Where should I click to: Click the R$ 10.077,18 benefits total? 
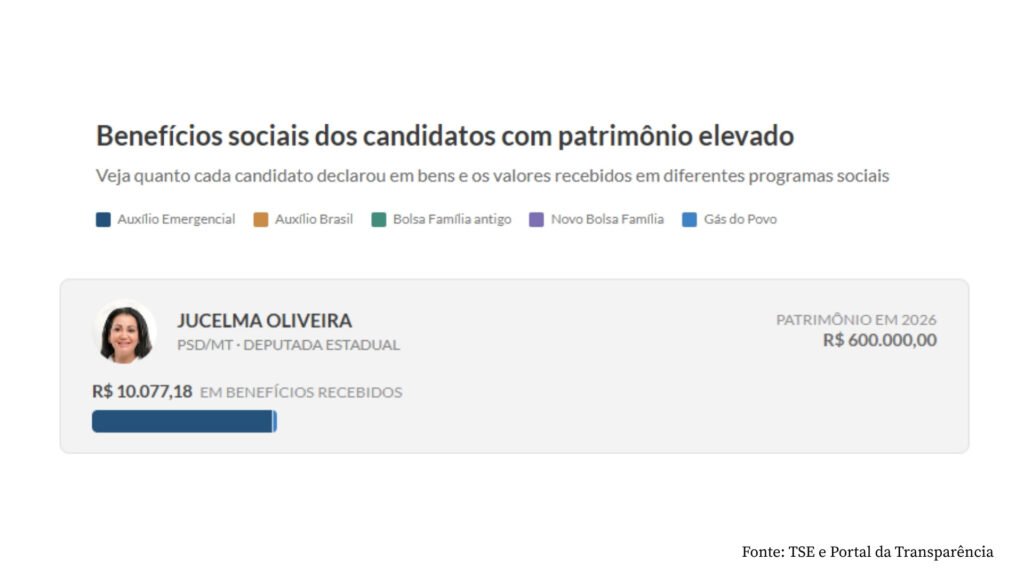tap(142, 391)
